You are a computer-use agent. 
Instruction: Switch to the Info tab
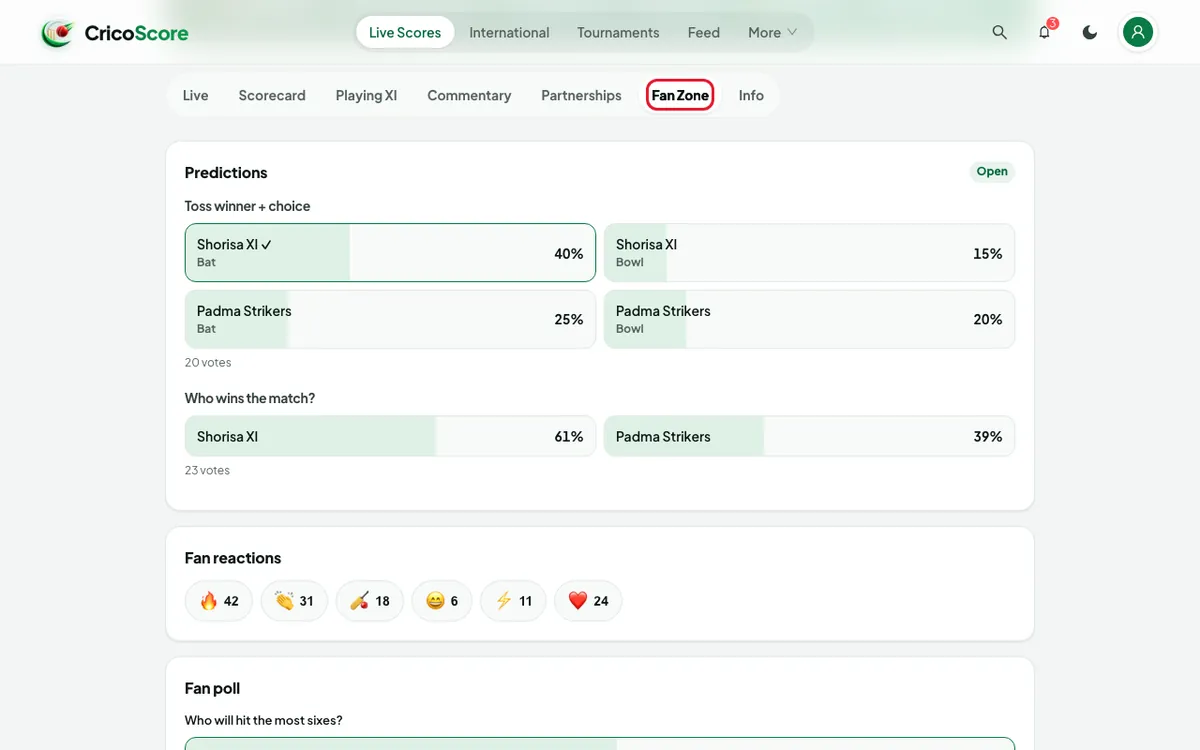click(x=751, y=95)
